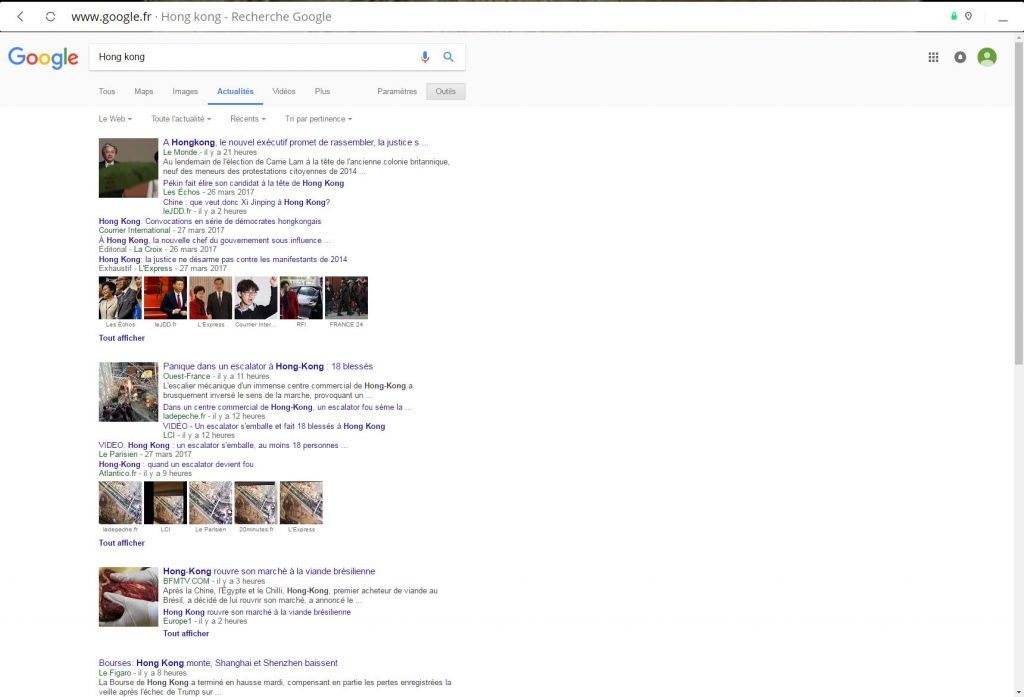Switch to the Vidéos tab
The image size is (1024, 697).
tap(284, 91)
